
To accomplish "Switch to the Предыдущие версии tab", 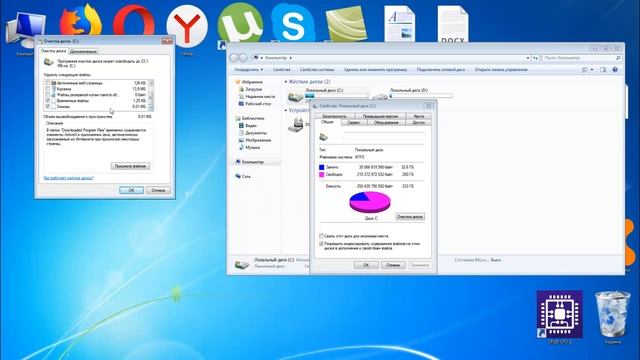I will pyautogui.click(x=380, y=116).
